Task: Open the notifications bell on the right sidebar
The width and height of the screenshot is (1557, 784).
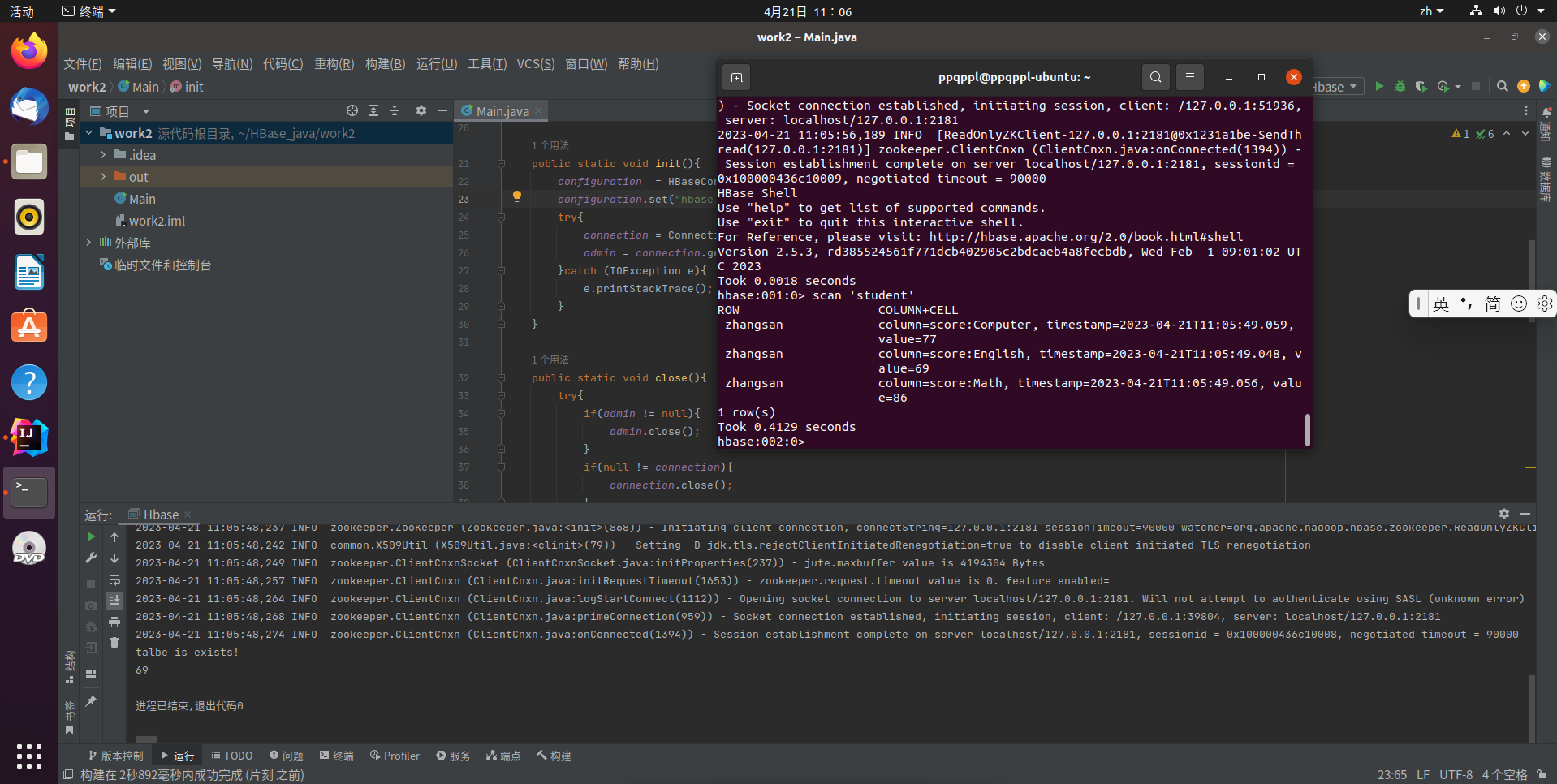Action: [x=1546, y=112]
